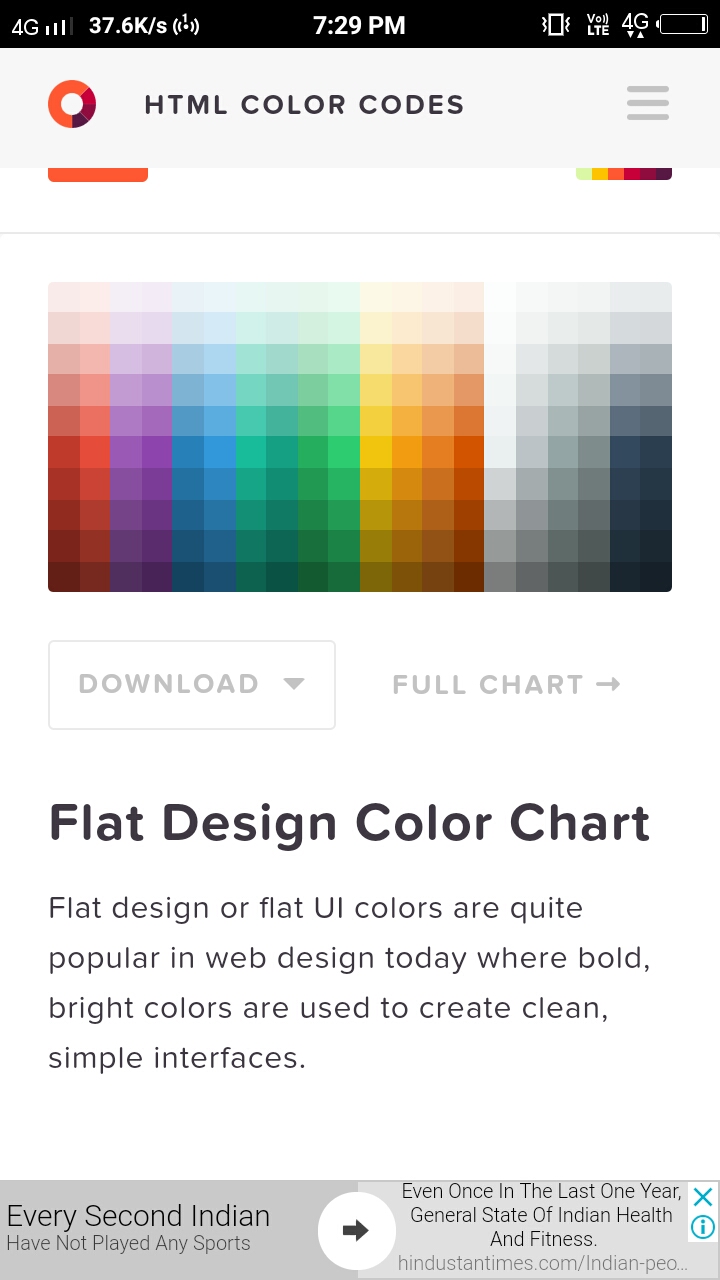Click the 7:29 PM clock in the status bar
Viewport: 720px width, 1280px height.
click(359, 24)
